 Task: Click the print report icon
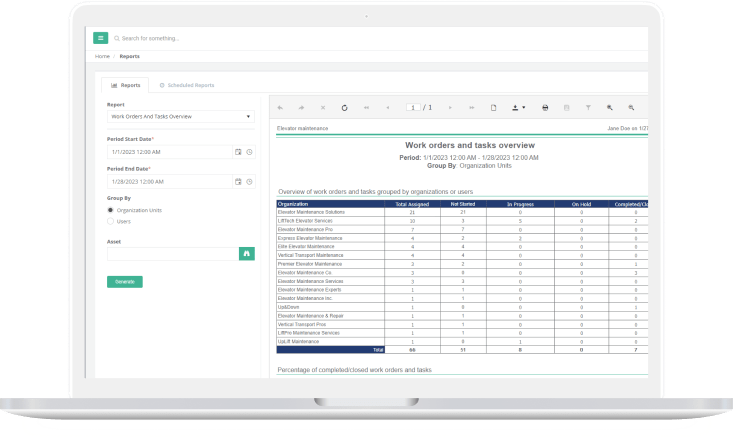(x=544, y=107)
